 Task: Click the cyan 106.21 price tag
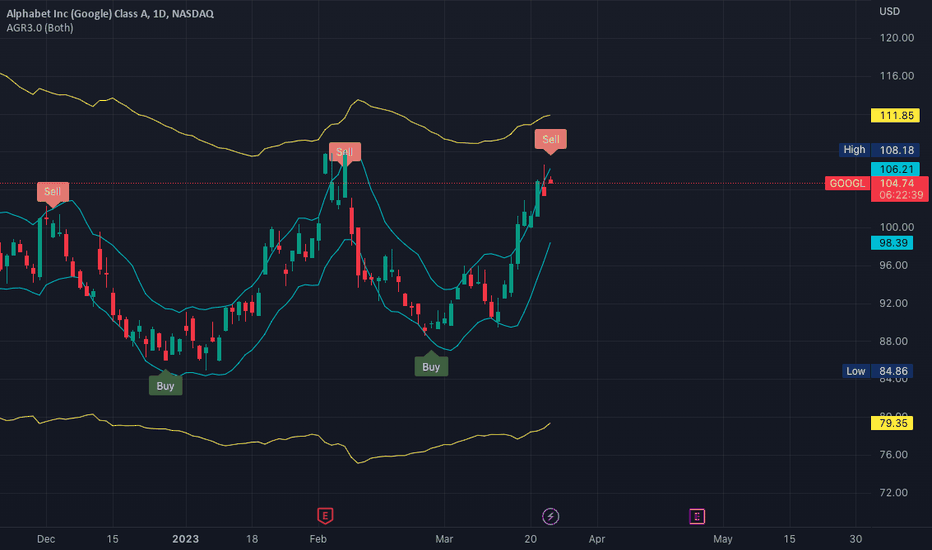[x=895, y=169]
